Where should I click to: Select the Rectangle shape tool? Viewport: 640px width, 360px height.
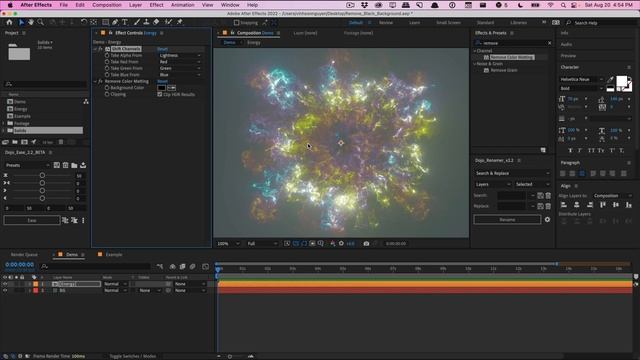coord(105,22)
